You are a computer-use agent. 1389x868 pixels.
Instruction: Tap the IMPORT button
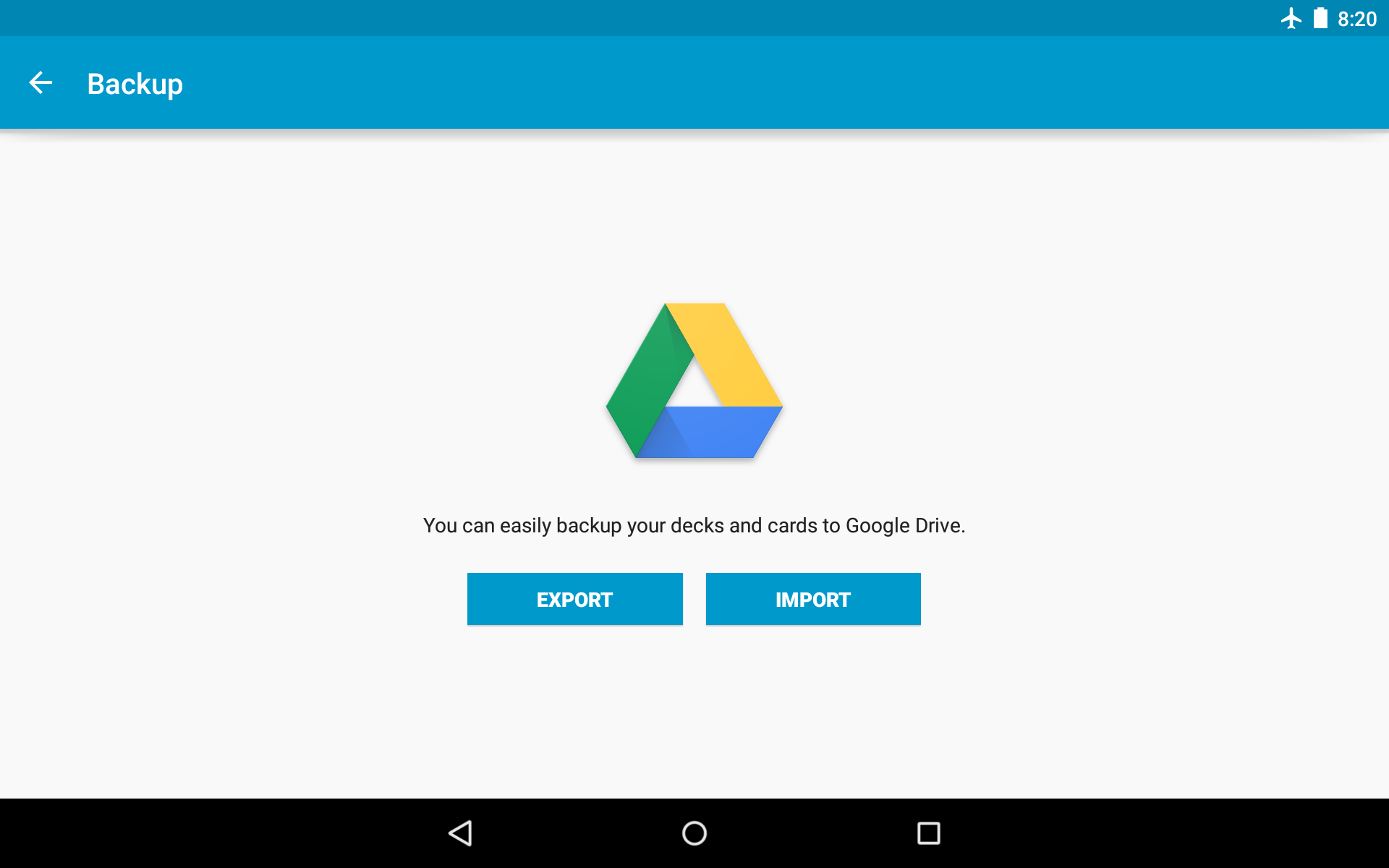[813, 599]
